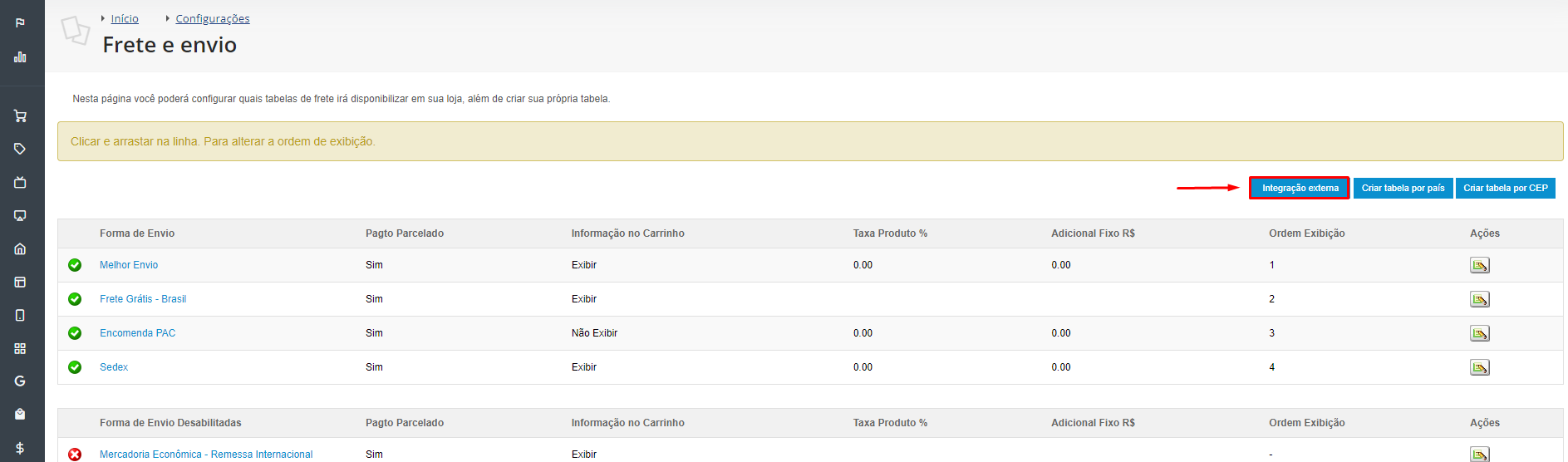Click order value 4 in Sedex row
This screenshot has width=1568, height=462.
click(1271, 367)
